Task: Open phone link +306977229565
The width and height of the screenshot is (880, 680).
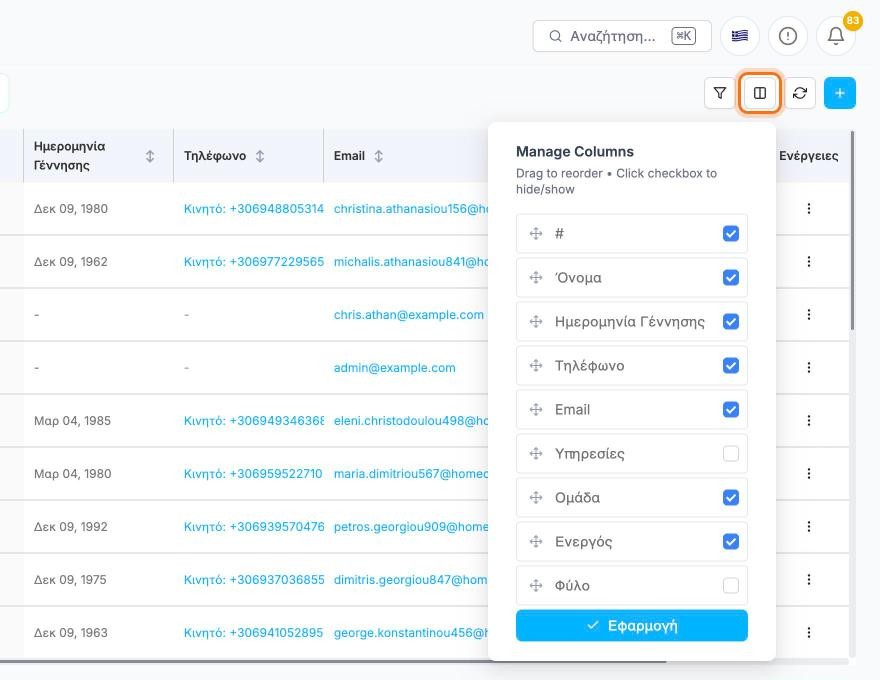Action: tap(254, 261)
